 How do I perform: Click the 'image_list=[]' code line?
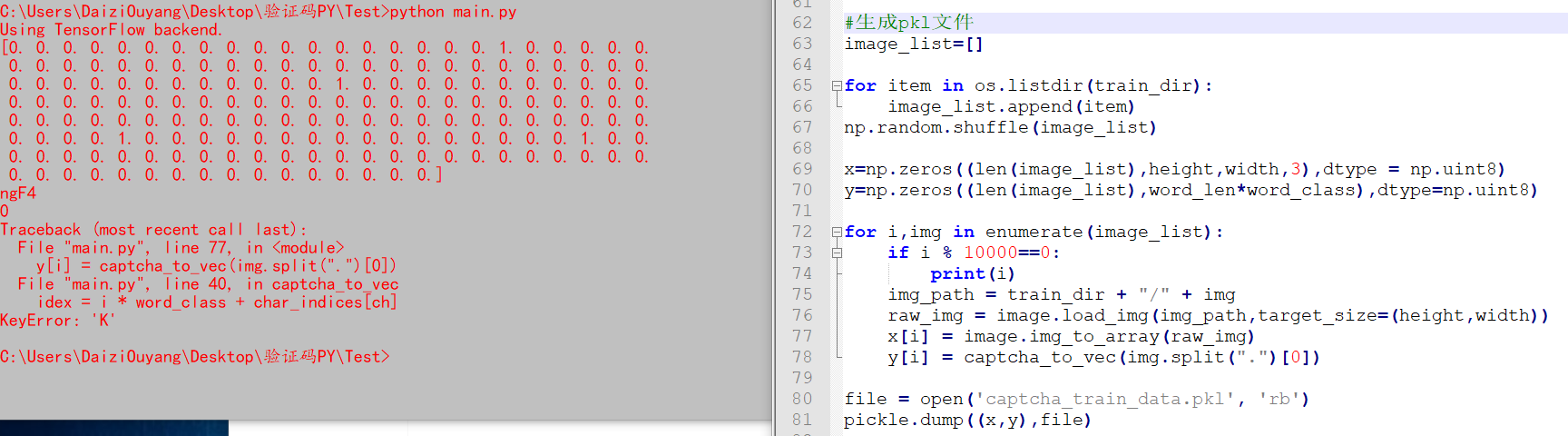pos(914,44)
